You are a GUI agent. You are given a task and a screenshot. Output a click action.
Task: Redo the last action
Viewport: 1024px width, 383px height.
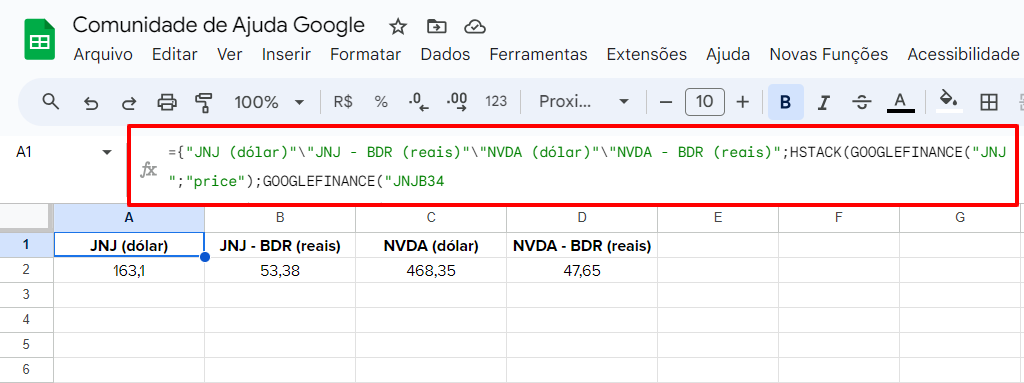tap(129, 103)
